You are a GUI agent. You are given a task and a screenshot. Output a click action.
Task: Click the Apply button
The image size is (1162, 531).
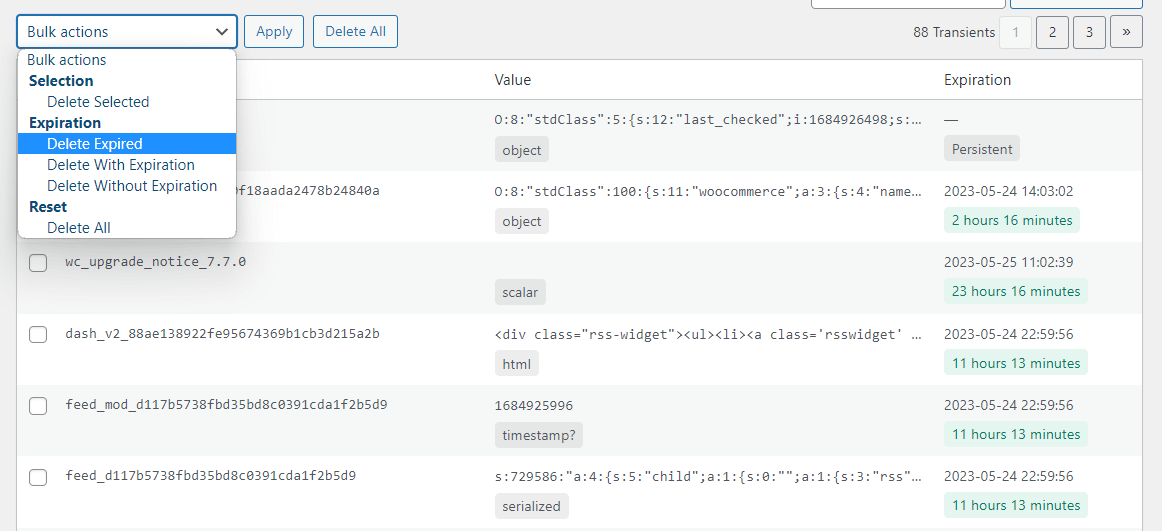pyautogui.click(x=273, y=32)
